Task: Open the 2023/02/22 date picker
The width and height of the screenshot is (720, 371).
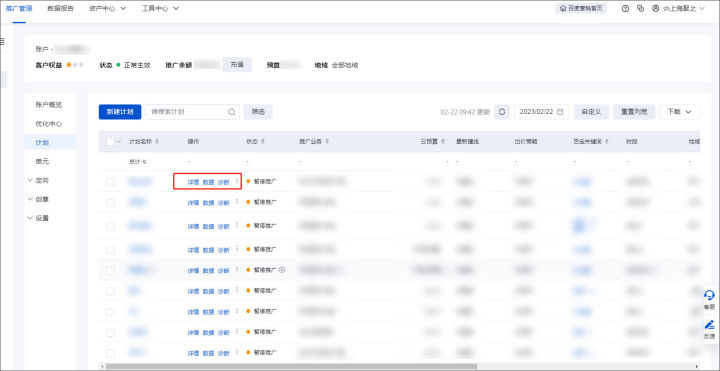Action: (x=541, y=112)
